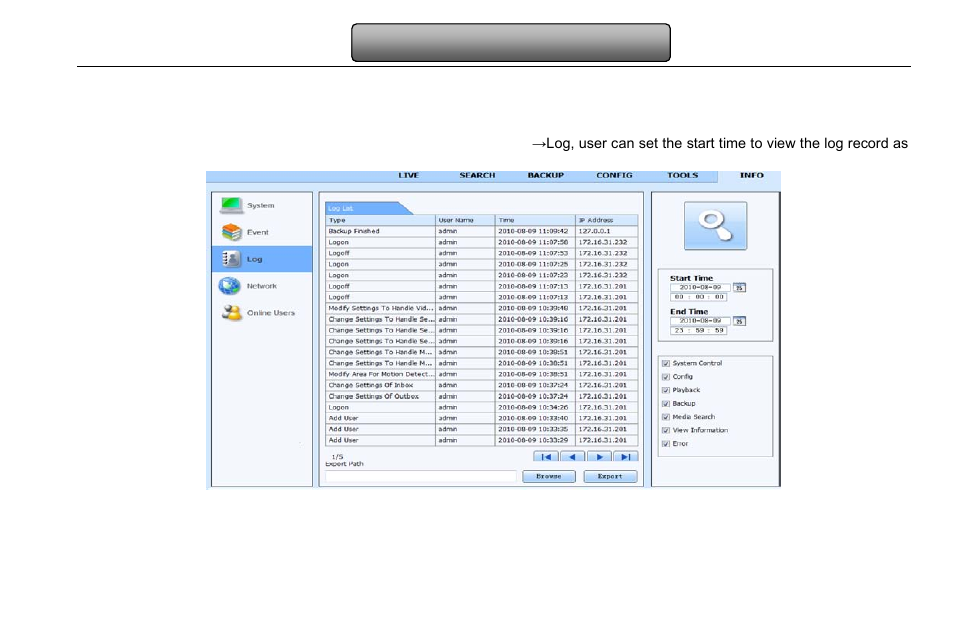
Task: Click the 2010-08-09 11:07:58 time cell
Action: [535, 242]
